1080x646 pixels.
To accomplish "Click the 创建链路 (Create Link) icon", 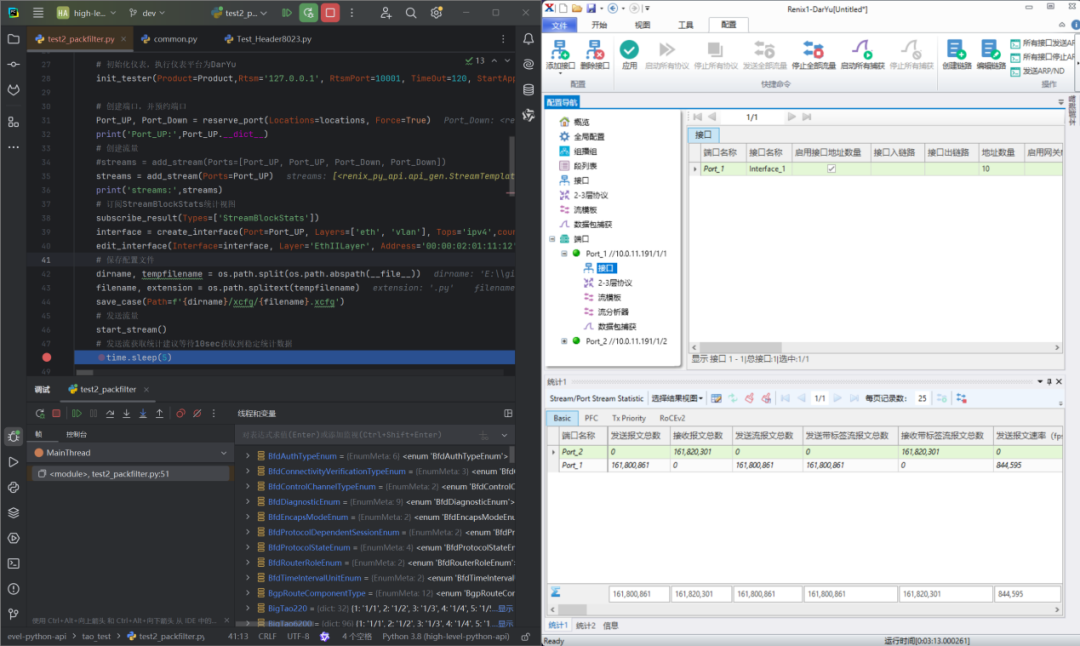I will pos(955,49).
